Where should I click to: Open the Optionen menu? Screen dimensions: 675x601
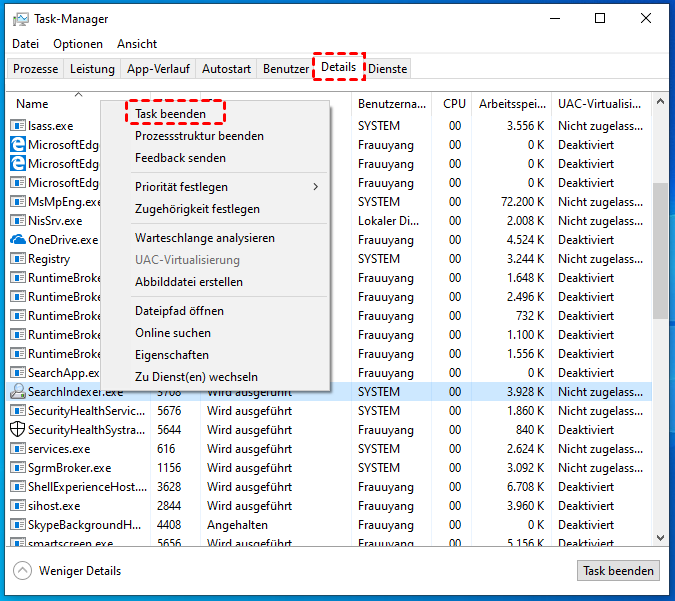tap(78, 44)
